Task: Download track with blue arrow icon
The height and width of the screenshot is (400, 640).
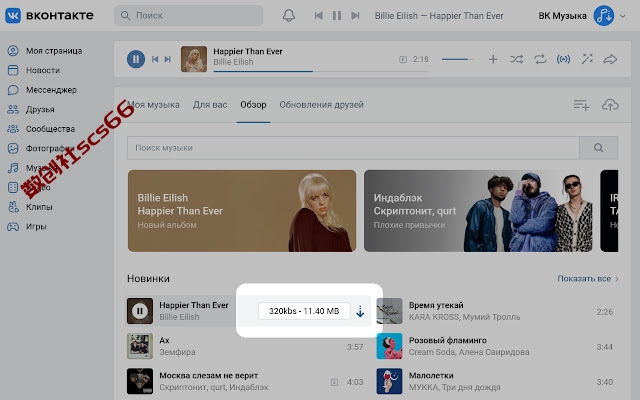Action: pos(360,311)
